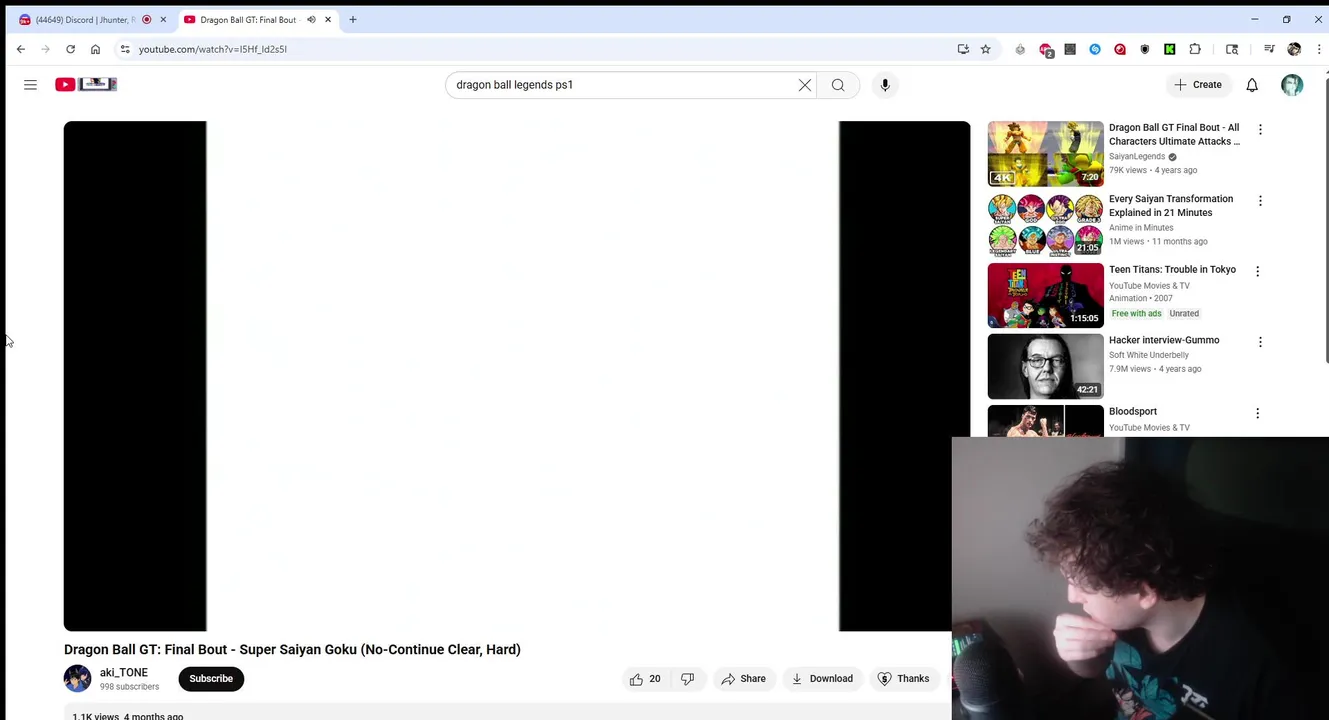The image size is (1329, 720).
Task: Start voice search with microphone icon
Action: pos(885,85)
